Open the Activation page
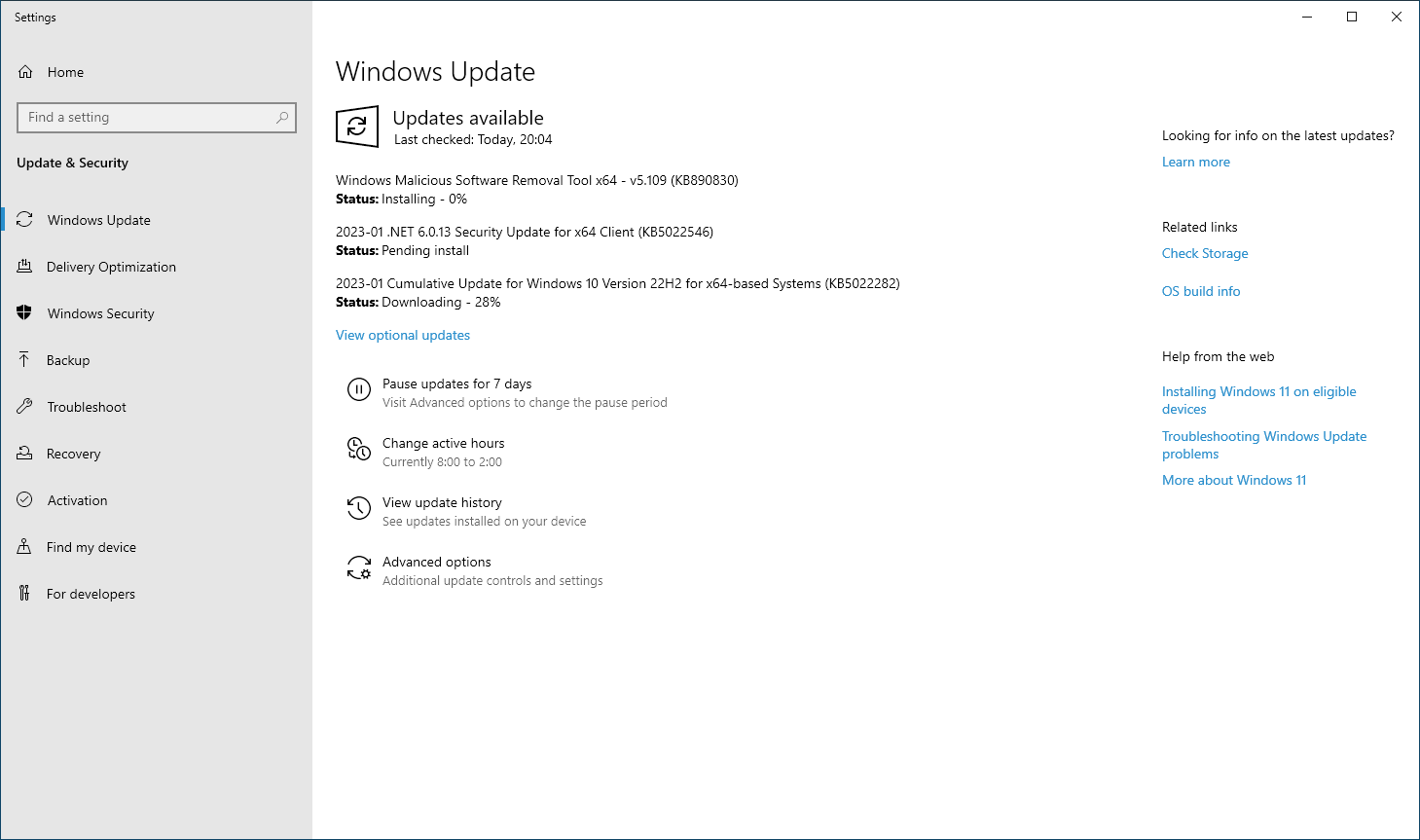The image size is (1420, 840). (x=156, y=500)
